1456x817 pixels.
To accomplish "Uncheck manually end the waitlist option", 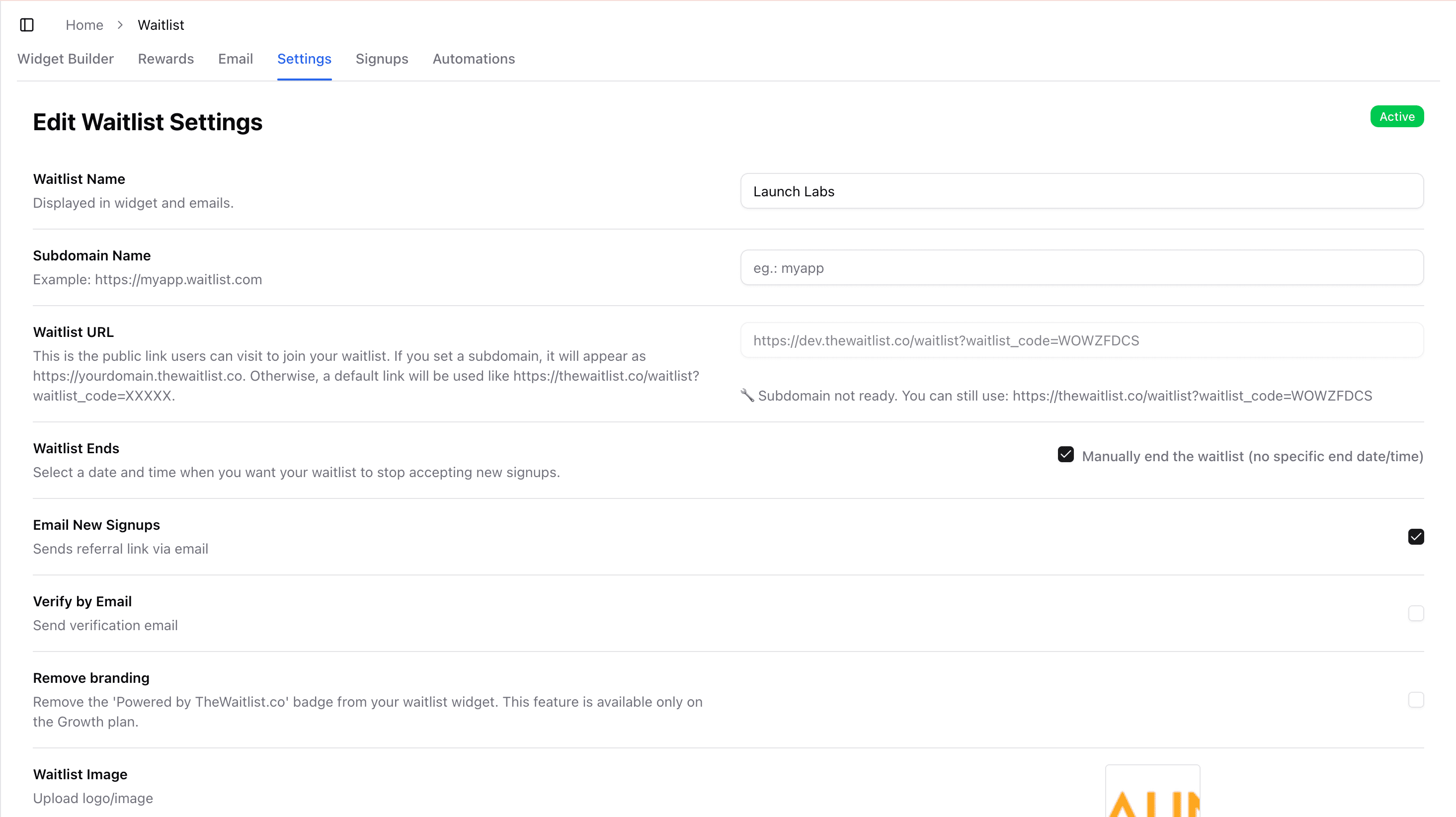I will [1065, 454].
